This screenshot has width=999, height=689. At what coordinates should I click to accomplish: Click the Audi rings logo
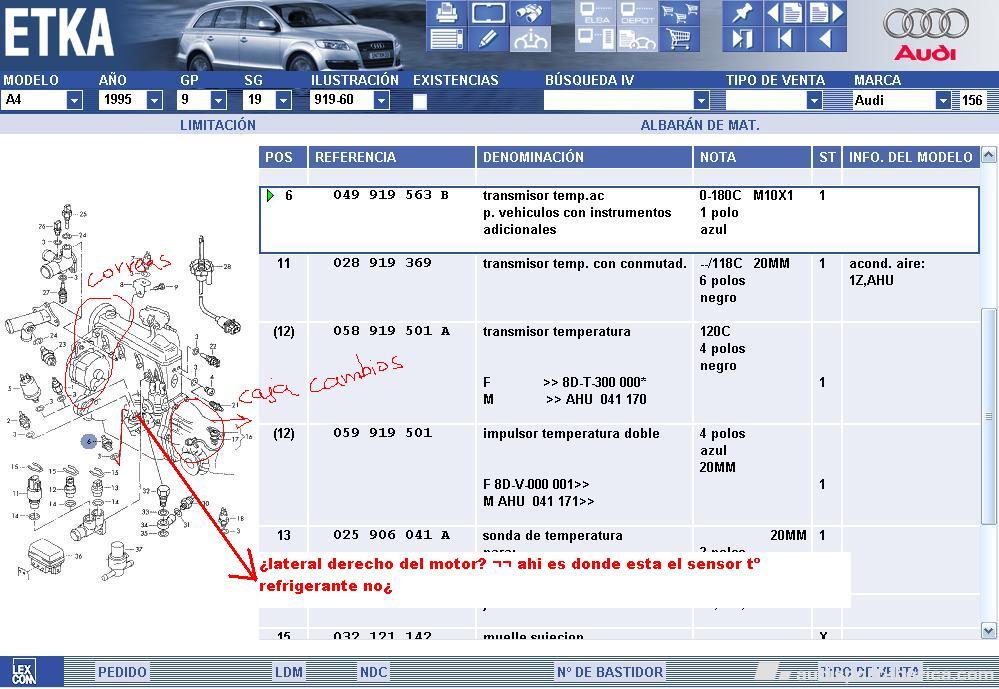click(x=925, y=24)
